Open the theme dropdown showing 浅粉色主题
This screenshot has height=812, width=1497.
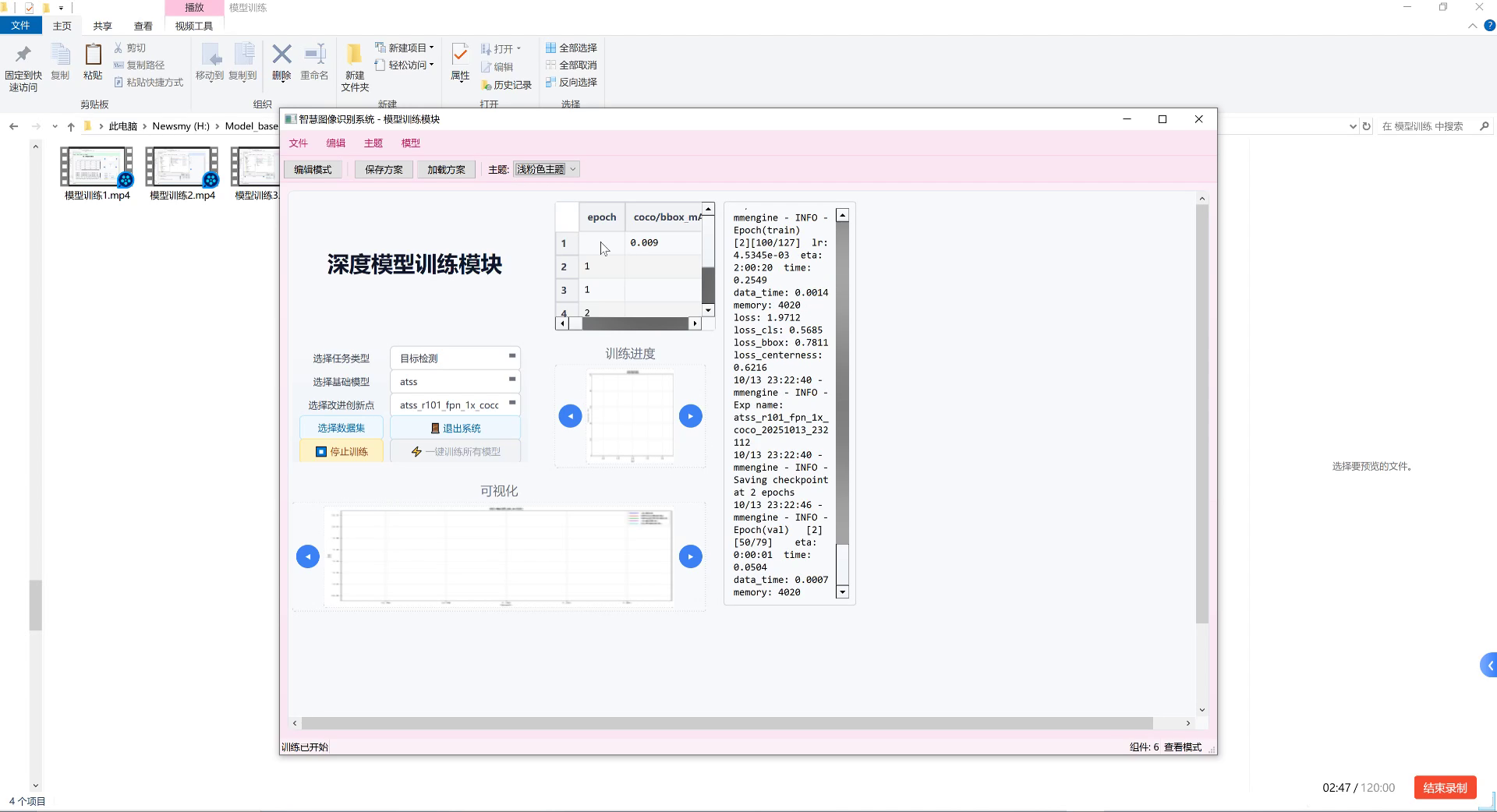point(546,169)
